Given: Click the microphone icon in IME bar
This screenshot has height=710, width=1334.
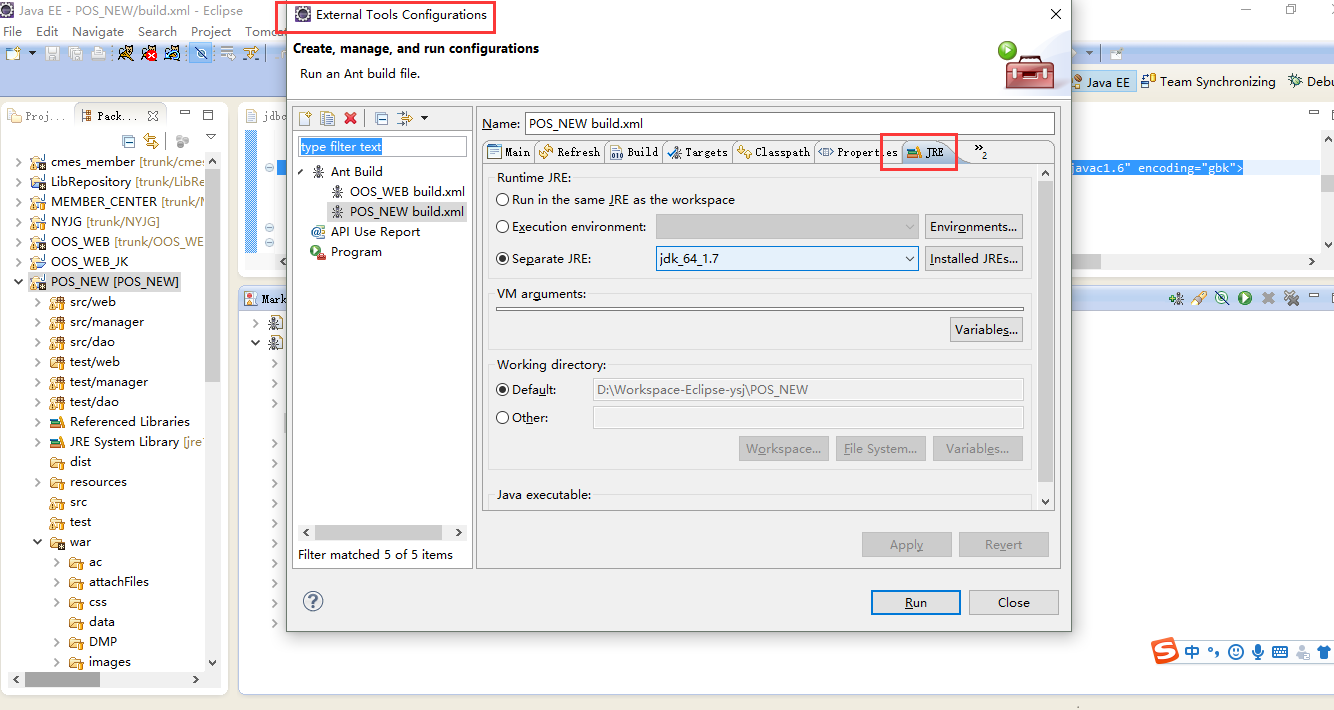Looking at the screenshot, I should tap(1258, 652).
